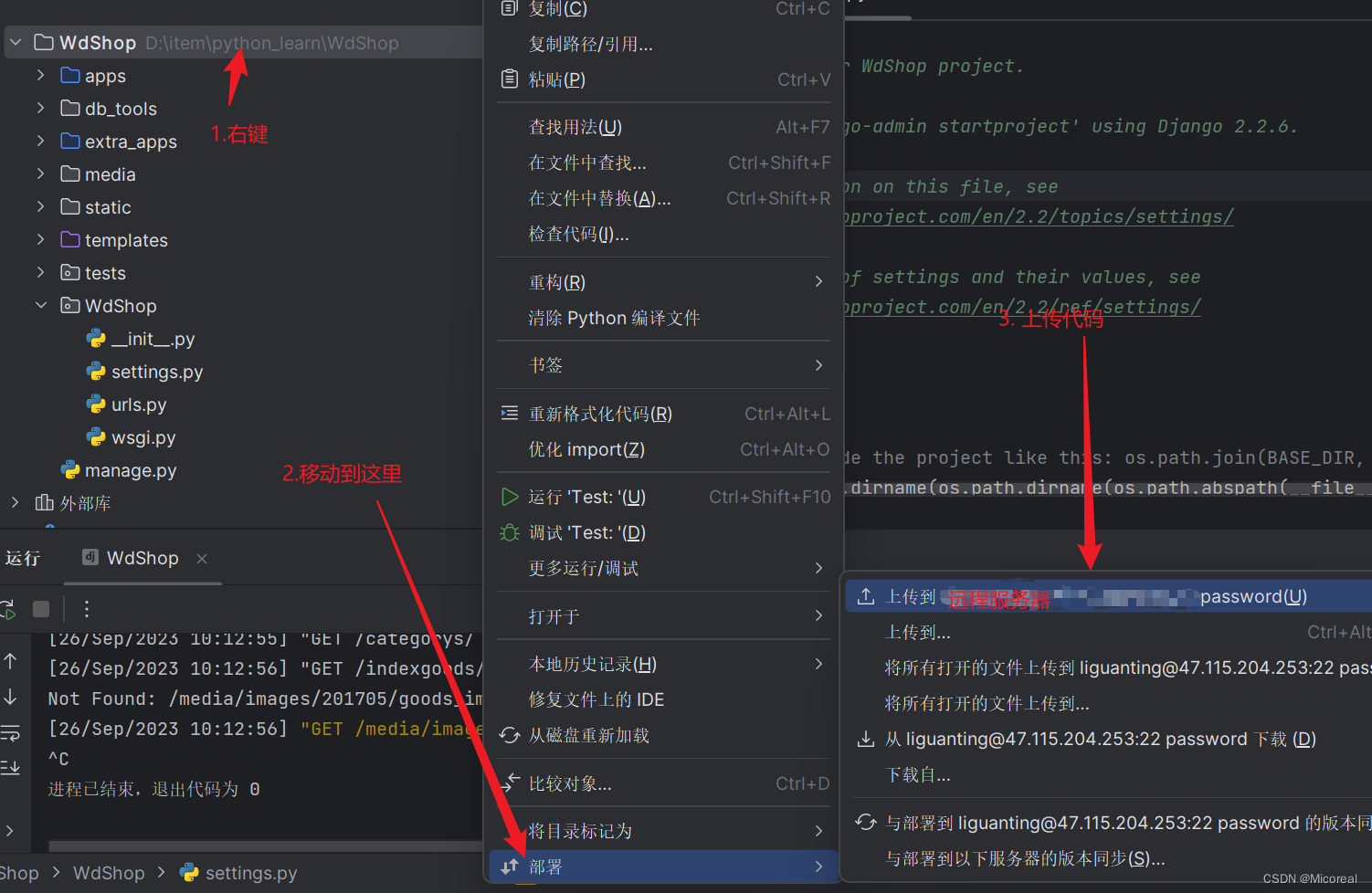Expand the apps folder
Screen dimensions: 1372x893
(x=40, y=76)
